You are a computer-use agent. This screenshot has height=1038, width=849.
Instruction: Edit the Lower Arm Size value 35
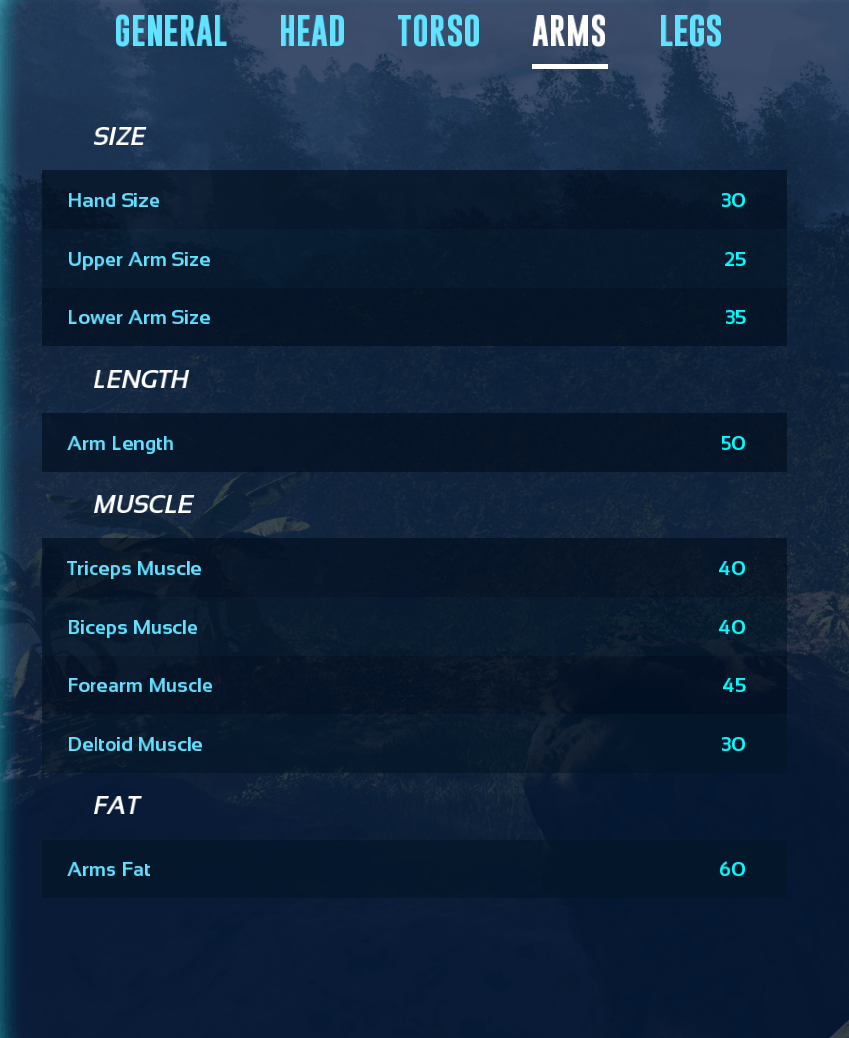tap(735, 317)
